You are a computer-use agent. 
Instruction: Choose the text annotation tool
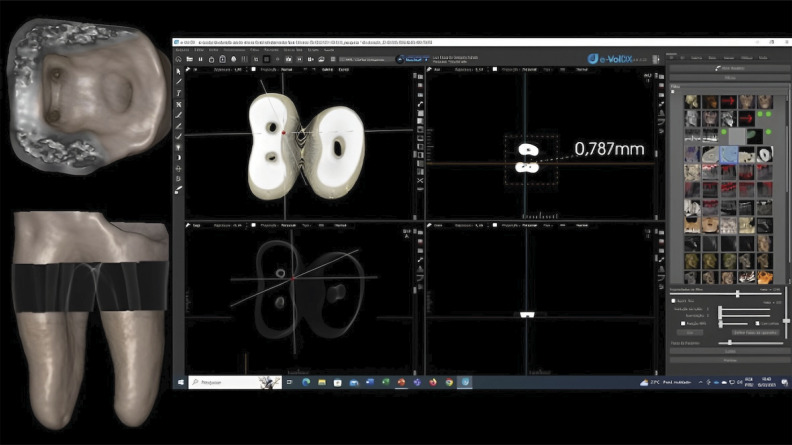coord(178,93)
